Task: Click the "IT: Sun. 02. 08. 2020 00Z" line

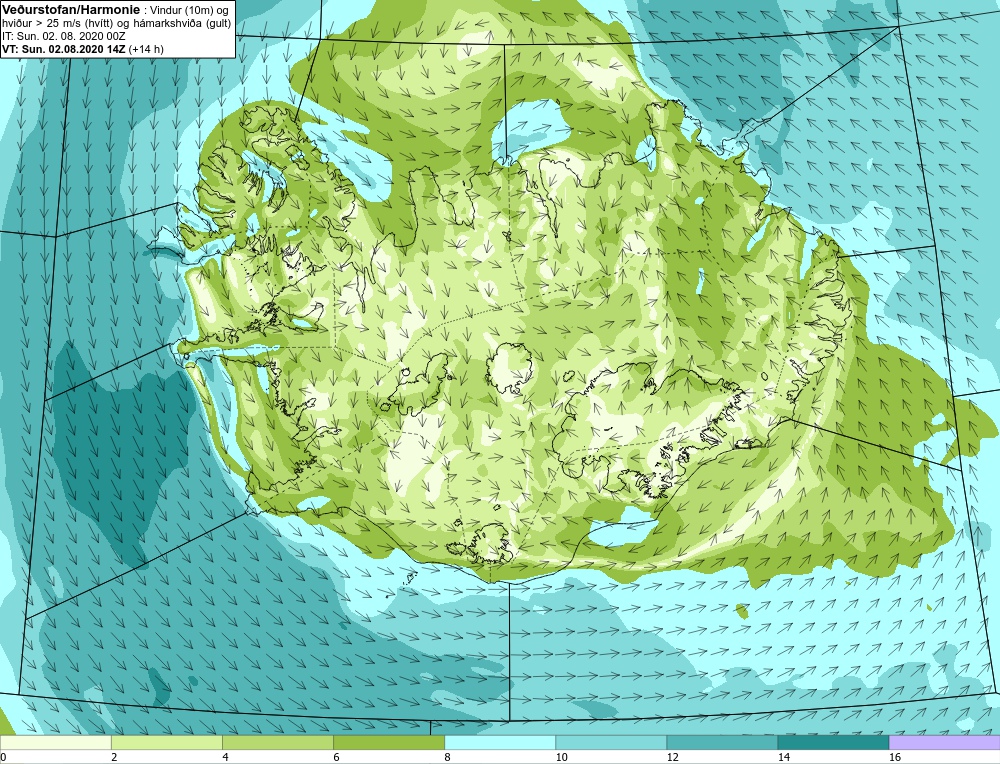Action: click(x=64, y=36)
